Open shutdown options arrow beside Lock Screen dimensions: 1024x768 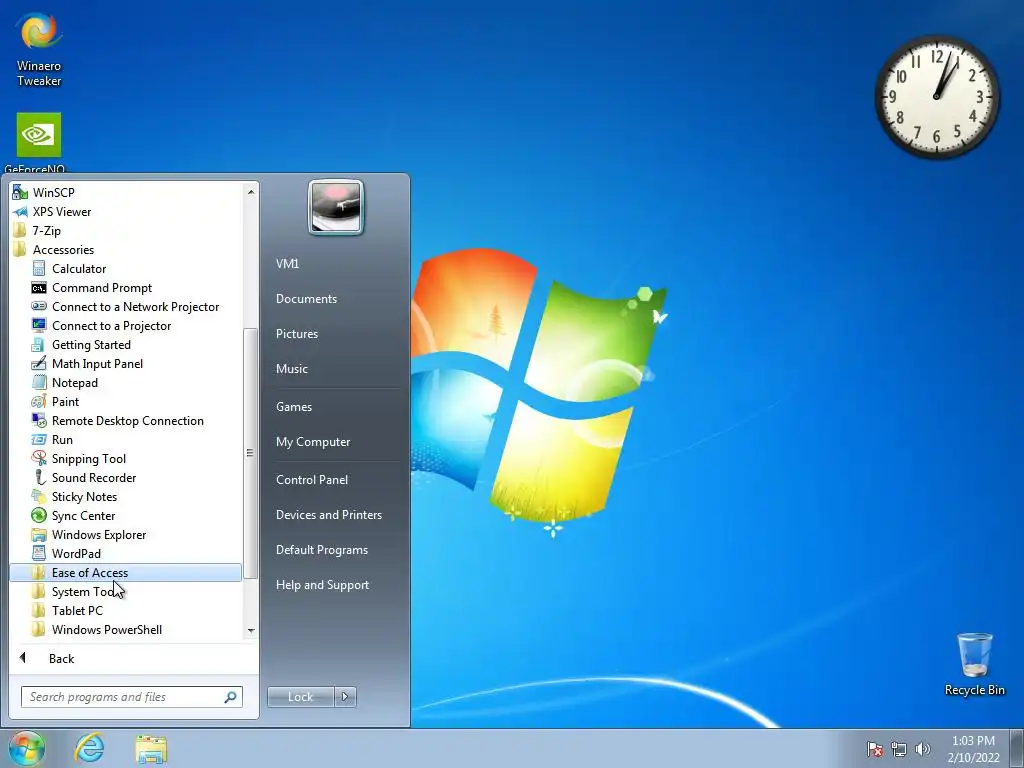coord(345,696)
